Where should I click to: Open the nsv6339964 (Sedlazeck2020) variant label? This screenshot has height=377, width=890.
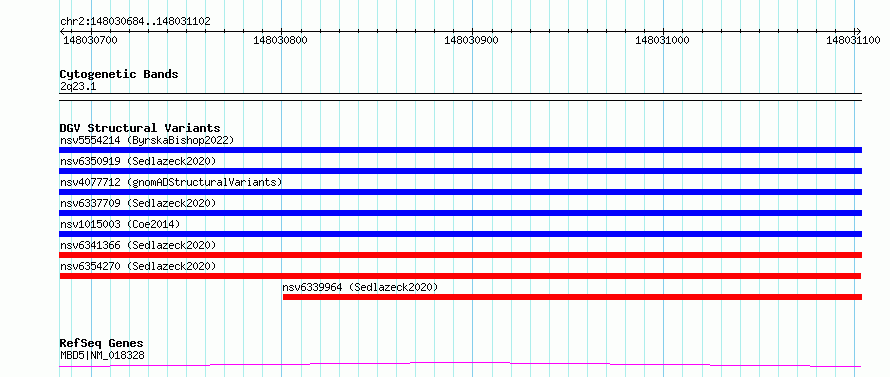[x=360, y=287]
